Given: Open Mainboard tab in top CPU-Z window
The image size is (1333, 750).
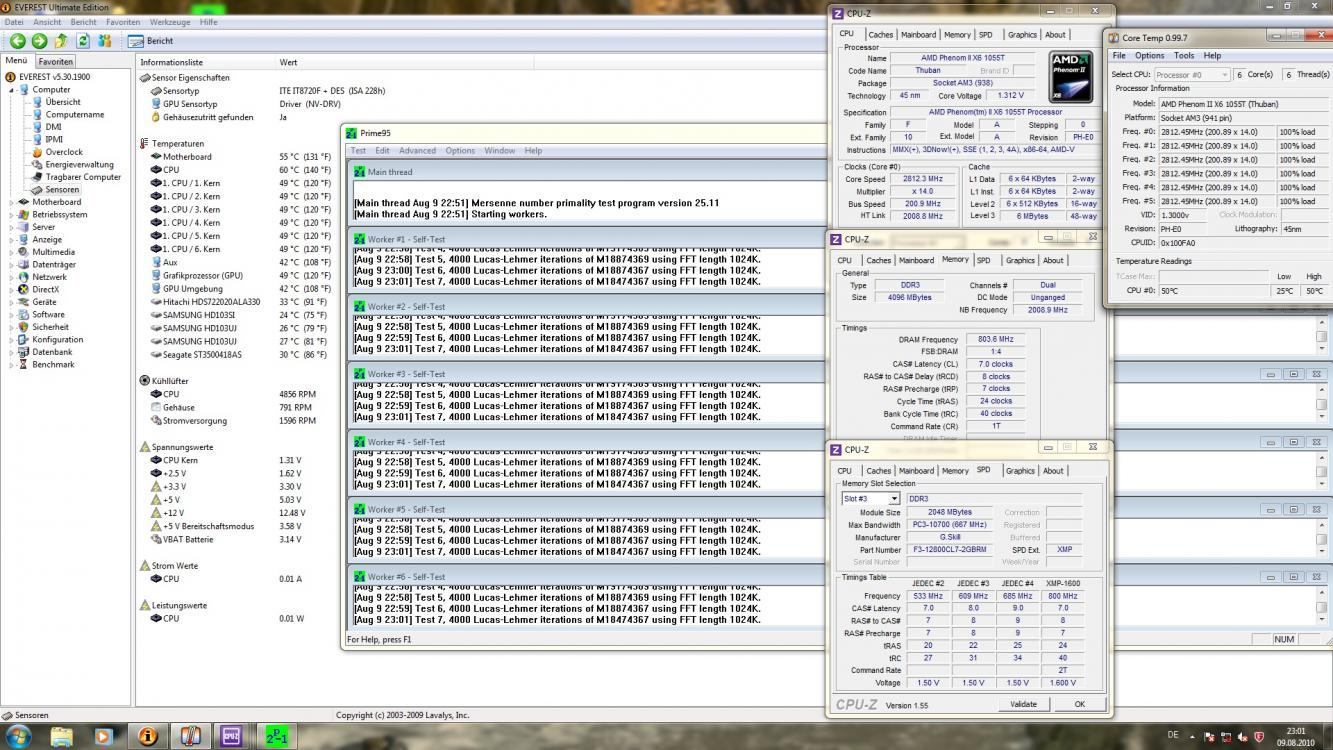Looking at the screenshot, I should click(918, 34).
